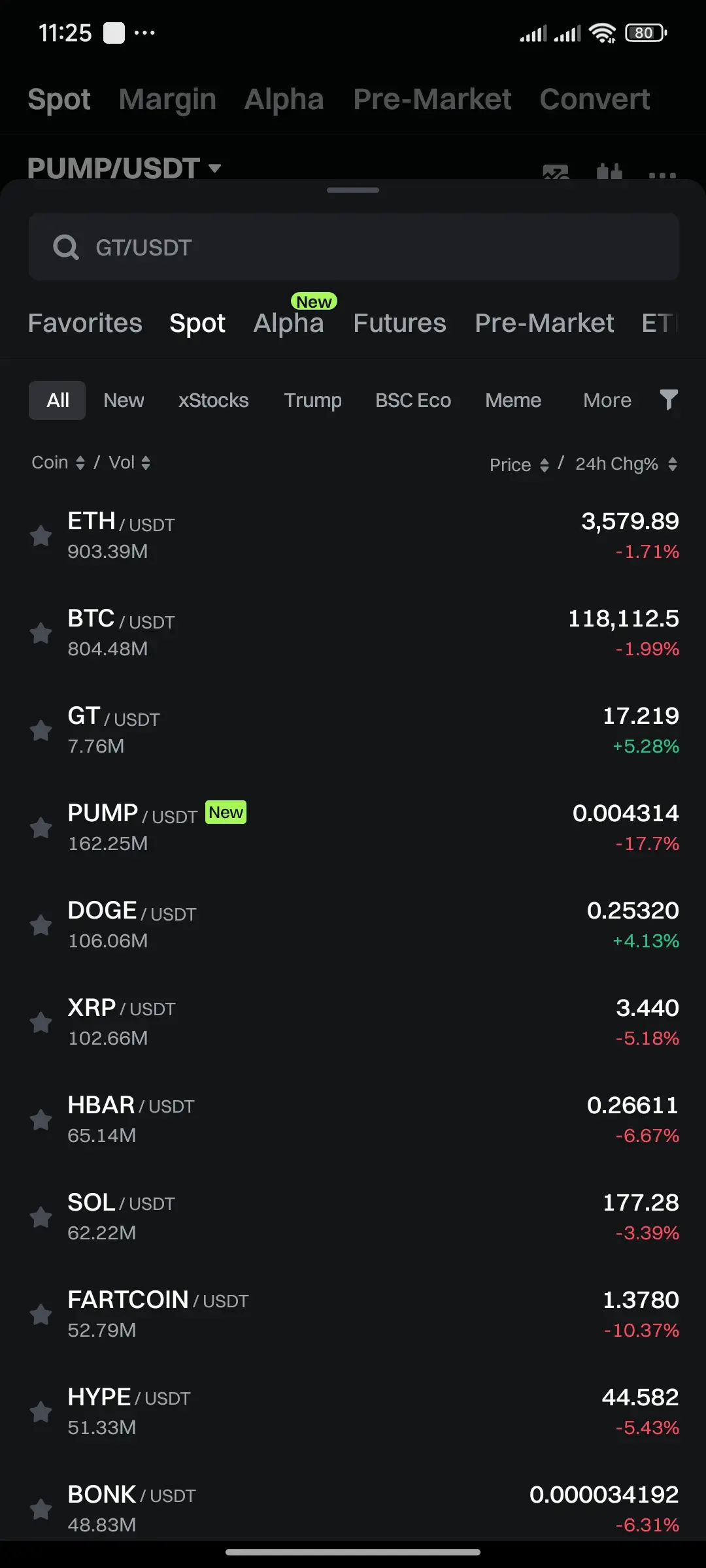
Task: Toggle the GT/USDT favorite star
Action: point(41,730)
